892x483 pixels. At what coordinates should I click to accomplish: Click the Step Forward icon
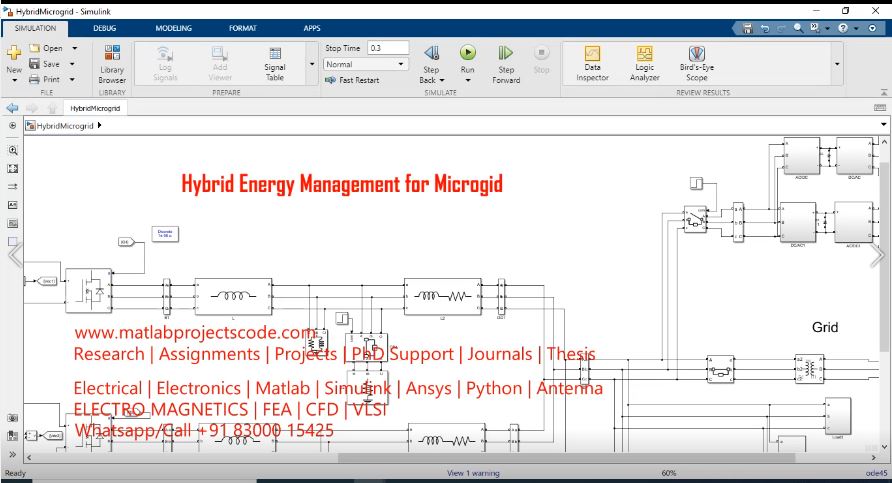pyautogui.click(x=506, y=53)
